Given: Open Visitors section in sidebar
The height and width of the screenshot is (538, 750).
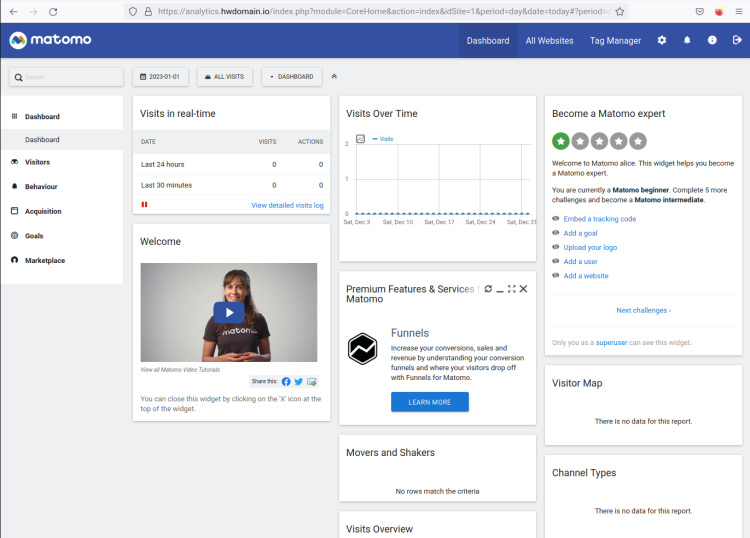Looking at the screenshot, I should tap(37, 162).
